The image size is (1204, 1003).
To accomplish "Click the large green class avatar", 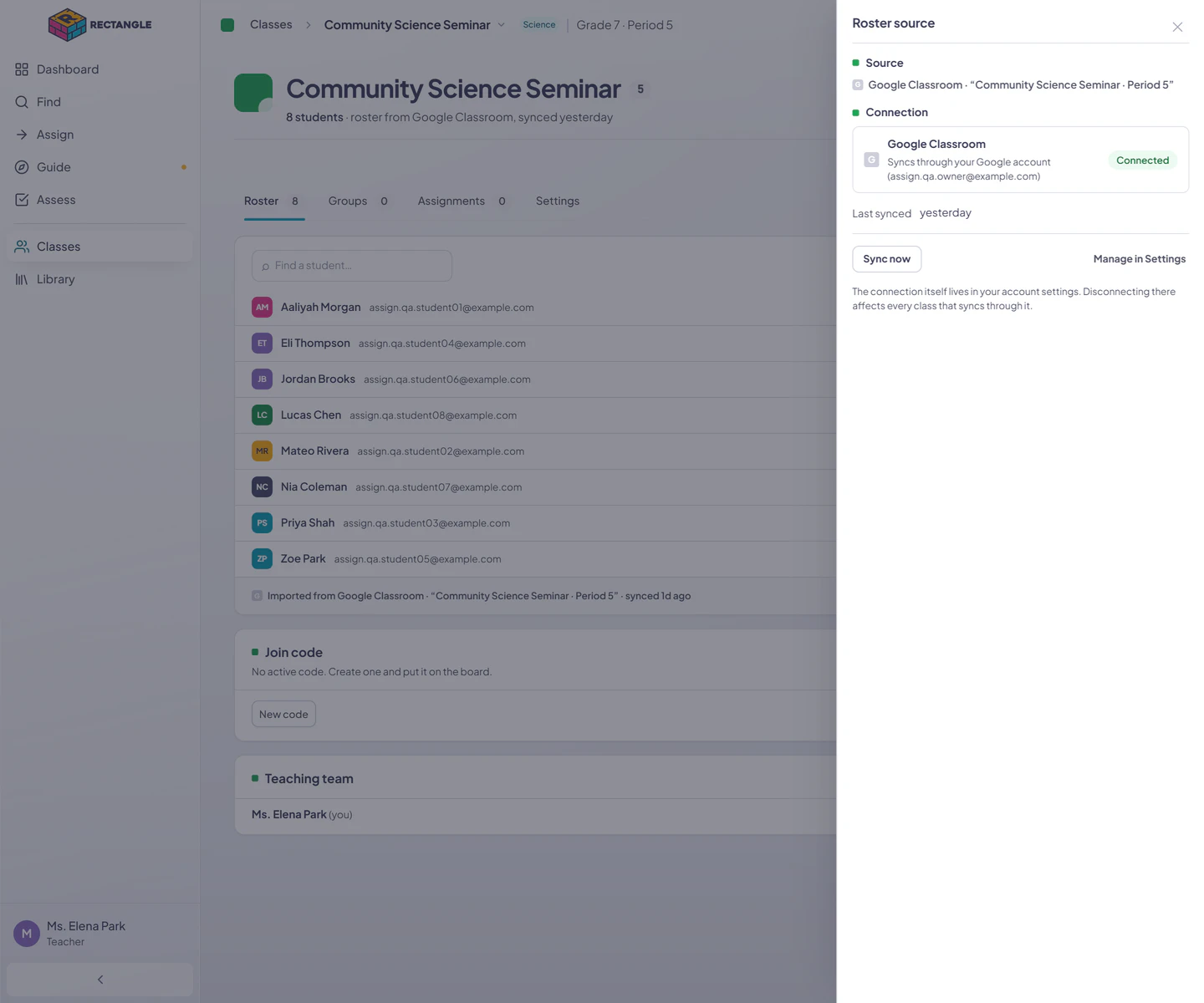I will tap(253, 93).
